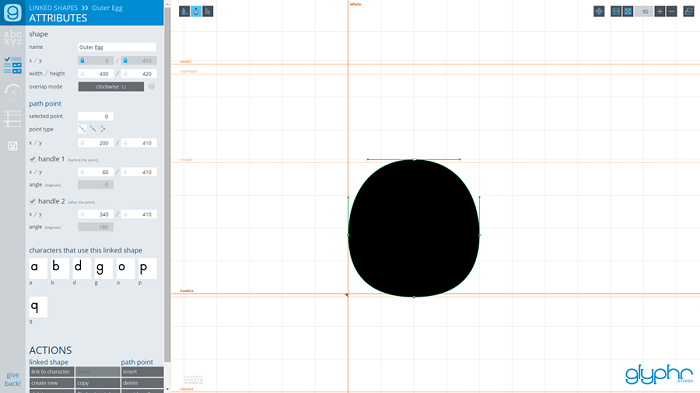This screenshot has width=700, height=393.
Task: Click the link to character button
Action: pyautogui.click(x=51, y=372)
